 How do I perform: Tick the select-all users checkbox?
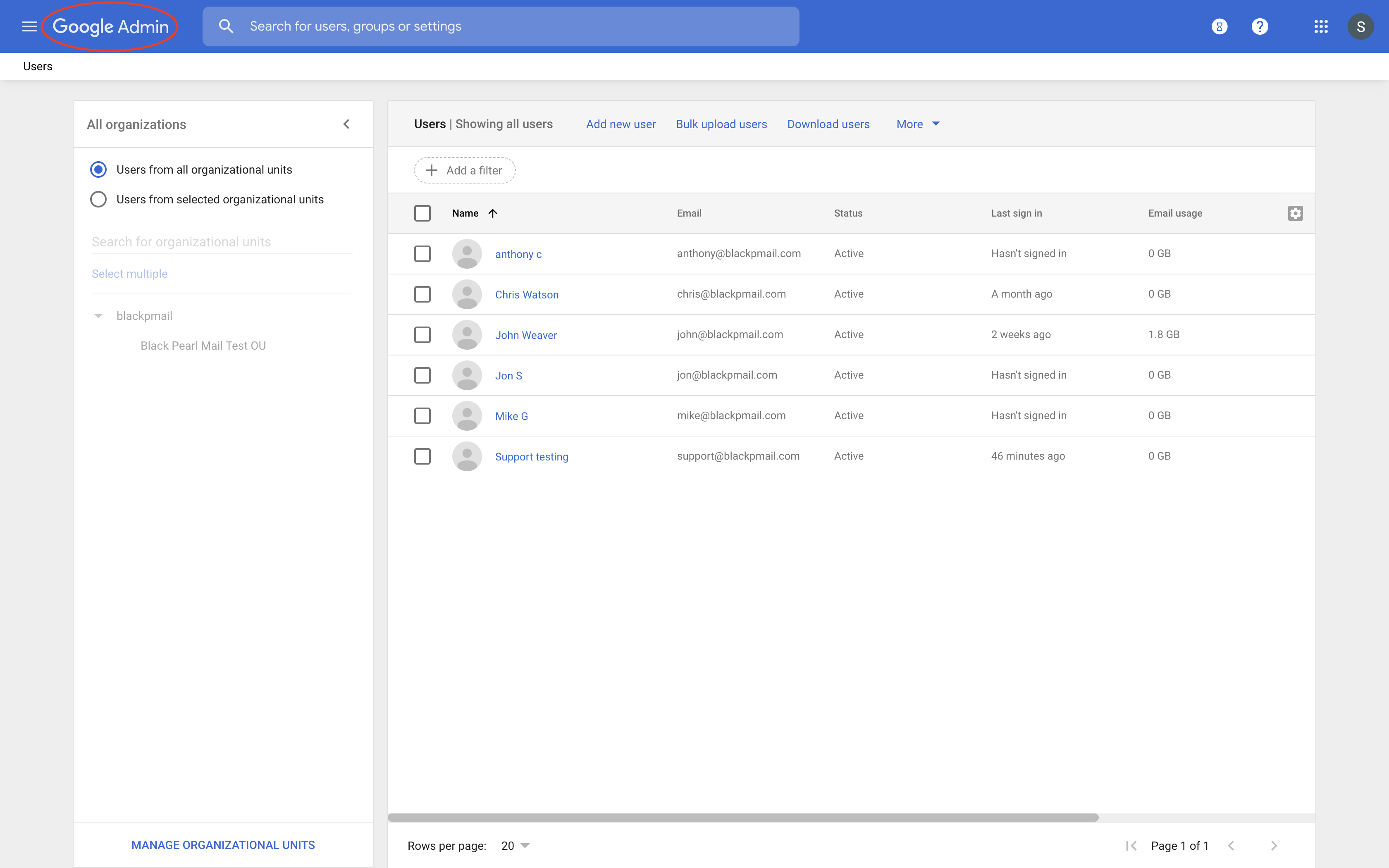pos(422,213)
